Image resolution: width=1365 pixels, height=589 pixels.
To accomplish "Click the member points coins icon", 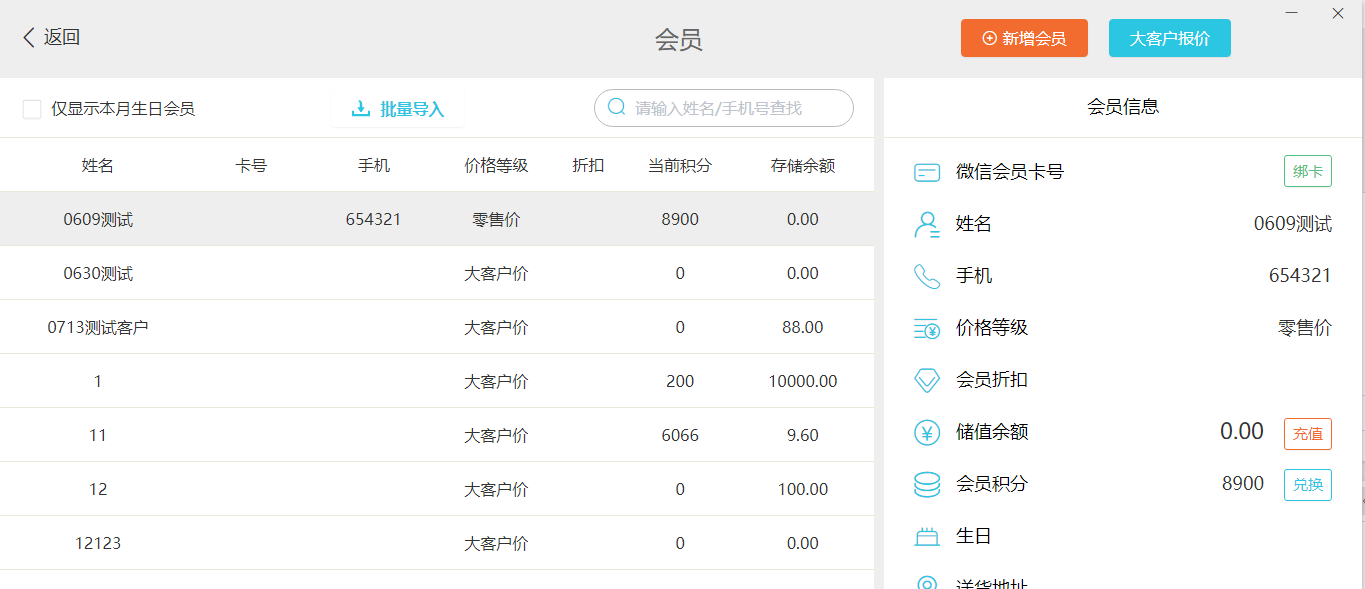I will pyautogui.click(x=927, y=485).
